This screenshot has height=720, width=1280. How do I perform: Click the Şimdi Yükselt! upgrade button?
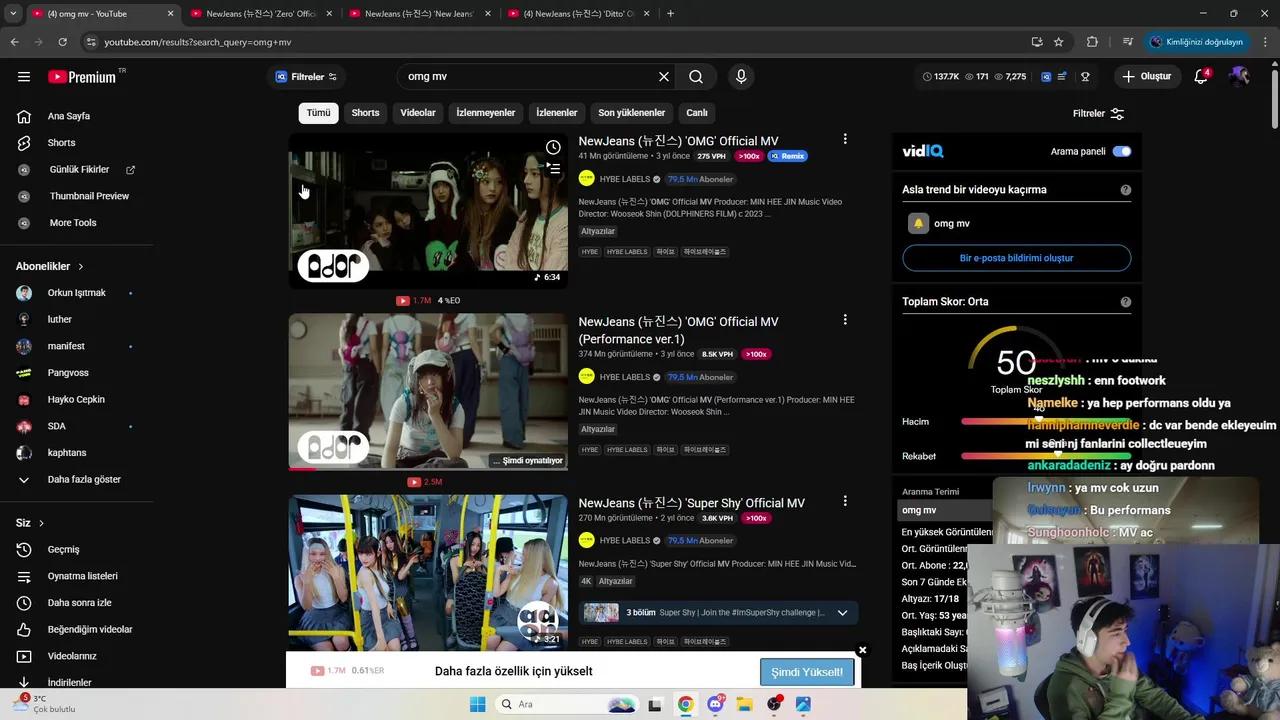tap(807, 672)
